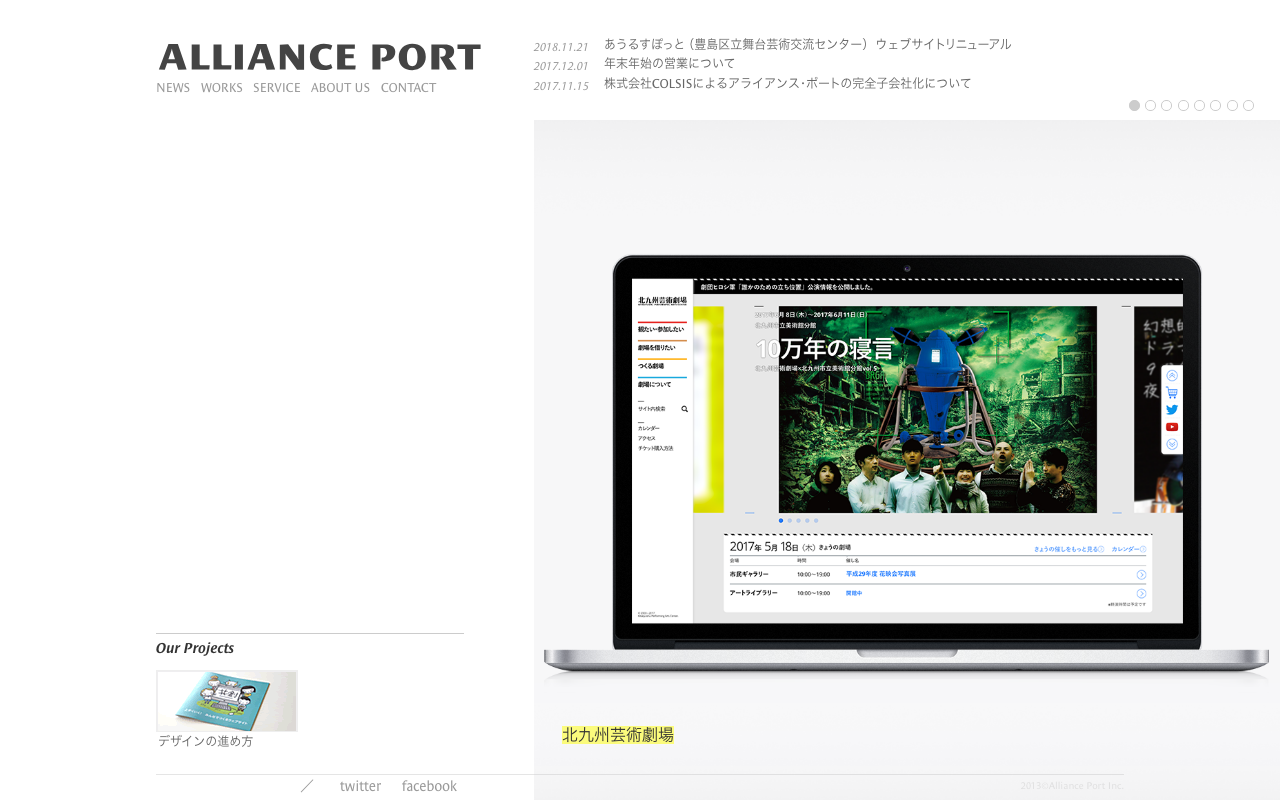Select the sixth slideshow dot
This screenshot has width=1280, height=800.
click(x=1216, y=105)
